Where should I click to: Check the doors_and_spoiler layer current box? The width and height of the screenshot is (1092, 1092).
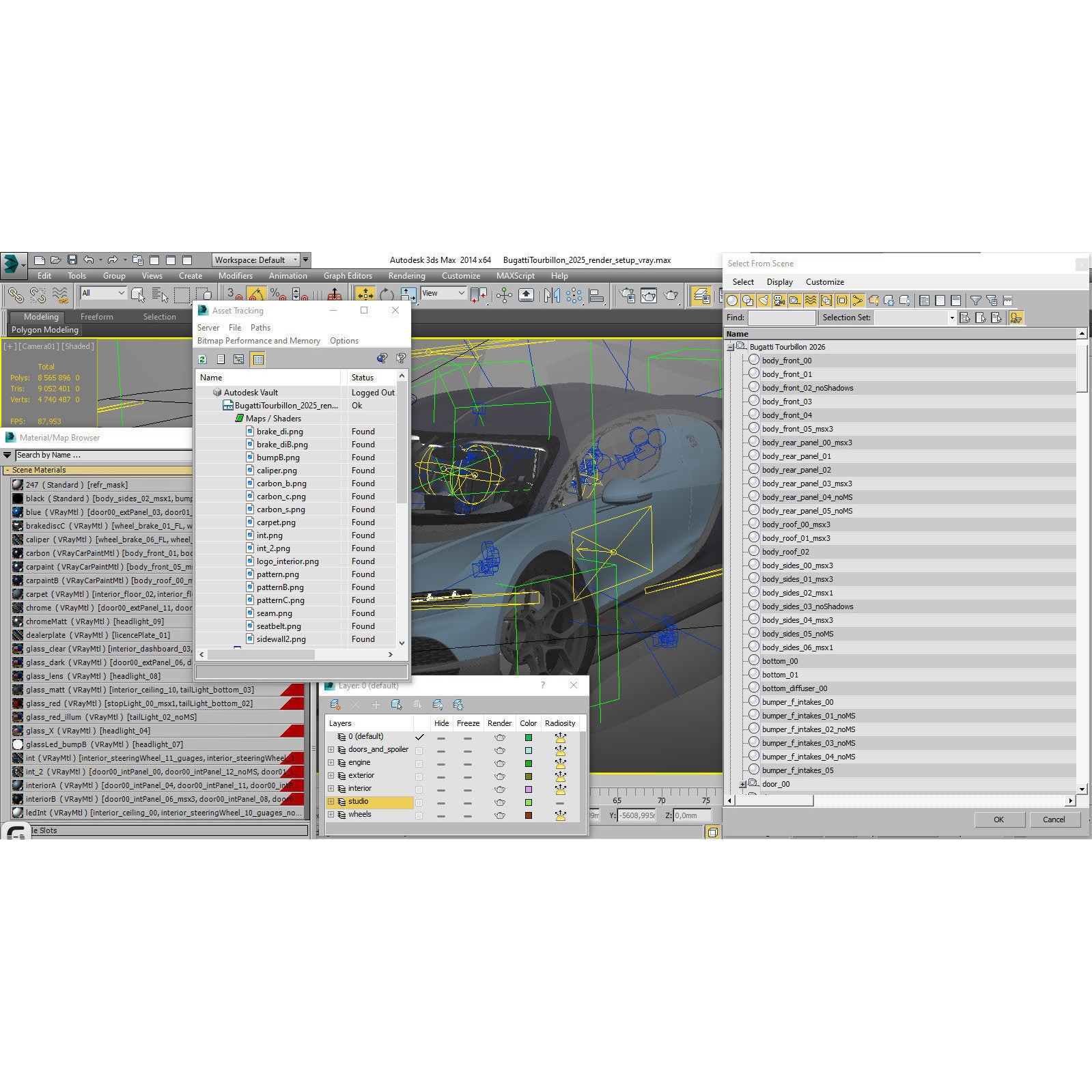click(x=419, y=750)
